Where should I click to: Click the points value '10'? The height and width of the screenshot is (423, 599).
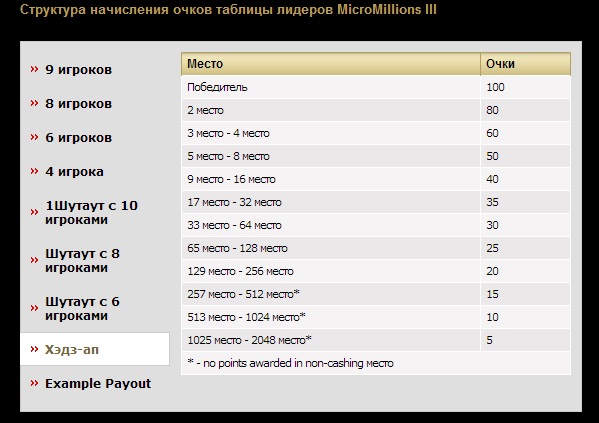pyautogui.click(x=492, y=317)
